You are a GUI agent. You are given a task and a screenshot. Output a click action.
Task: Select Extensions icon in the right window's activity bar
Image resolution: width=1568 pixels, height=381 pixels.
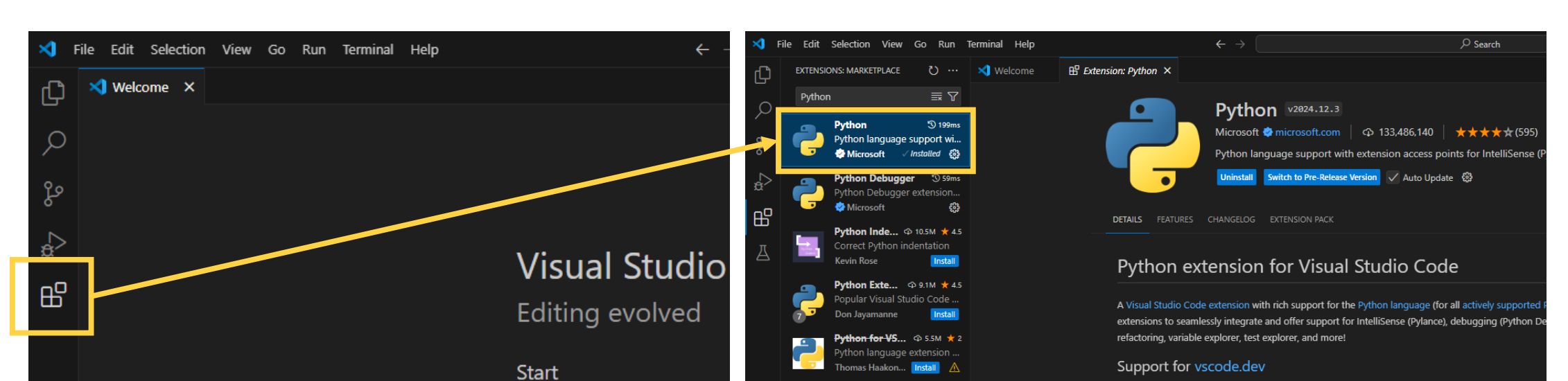(763, 218)
